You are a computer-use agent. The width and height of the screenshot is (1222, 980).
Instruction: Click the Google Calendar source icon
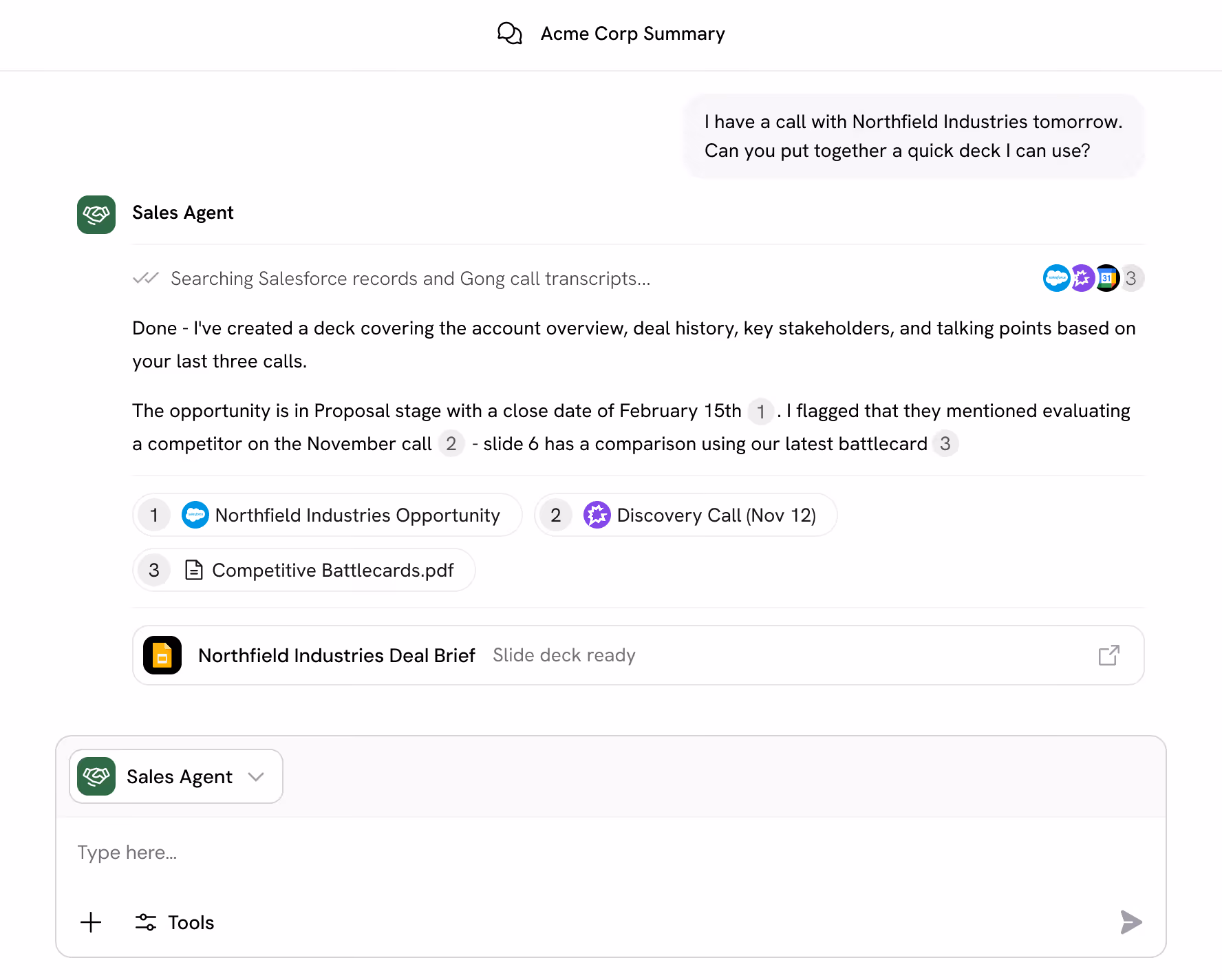[1107, 278]
